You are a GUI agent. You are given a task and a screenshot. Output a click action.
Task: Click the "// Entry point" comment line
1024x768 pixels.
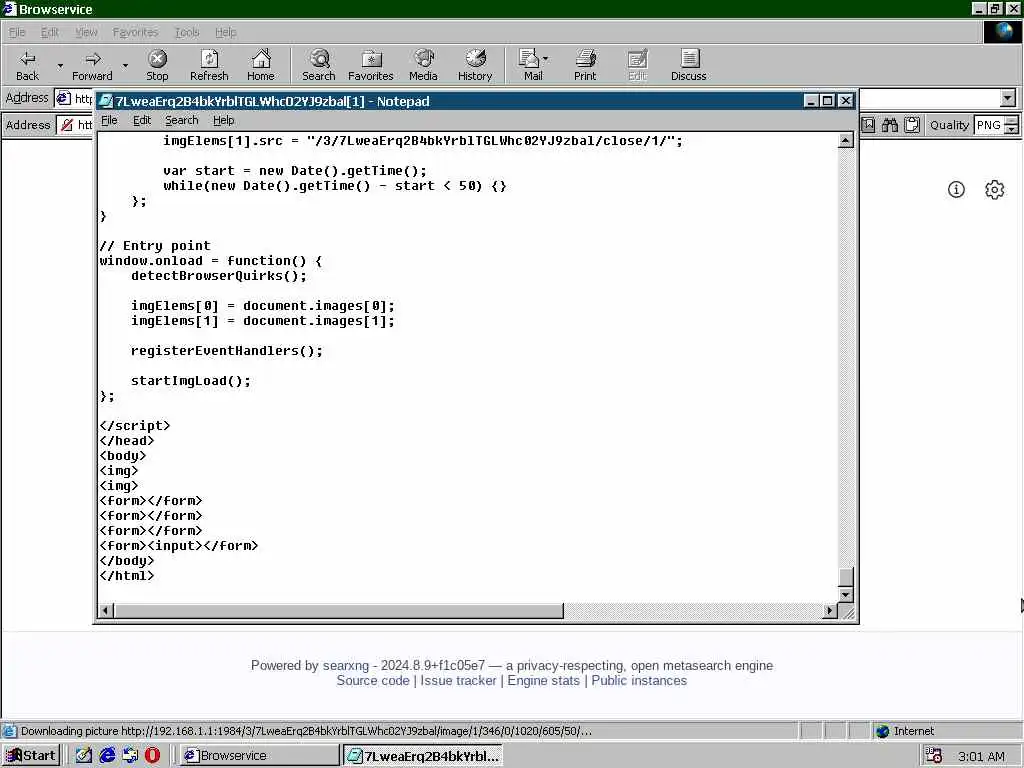coord(155,246)
